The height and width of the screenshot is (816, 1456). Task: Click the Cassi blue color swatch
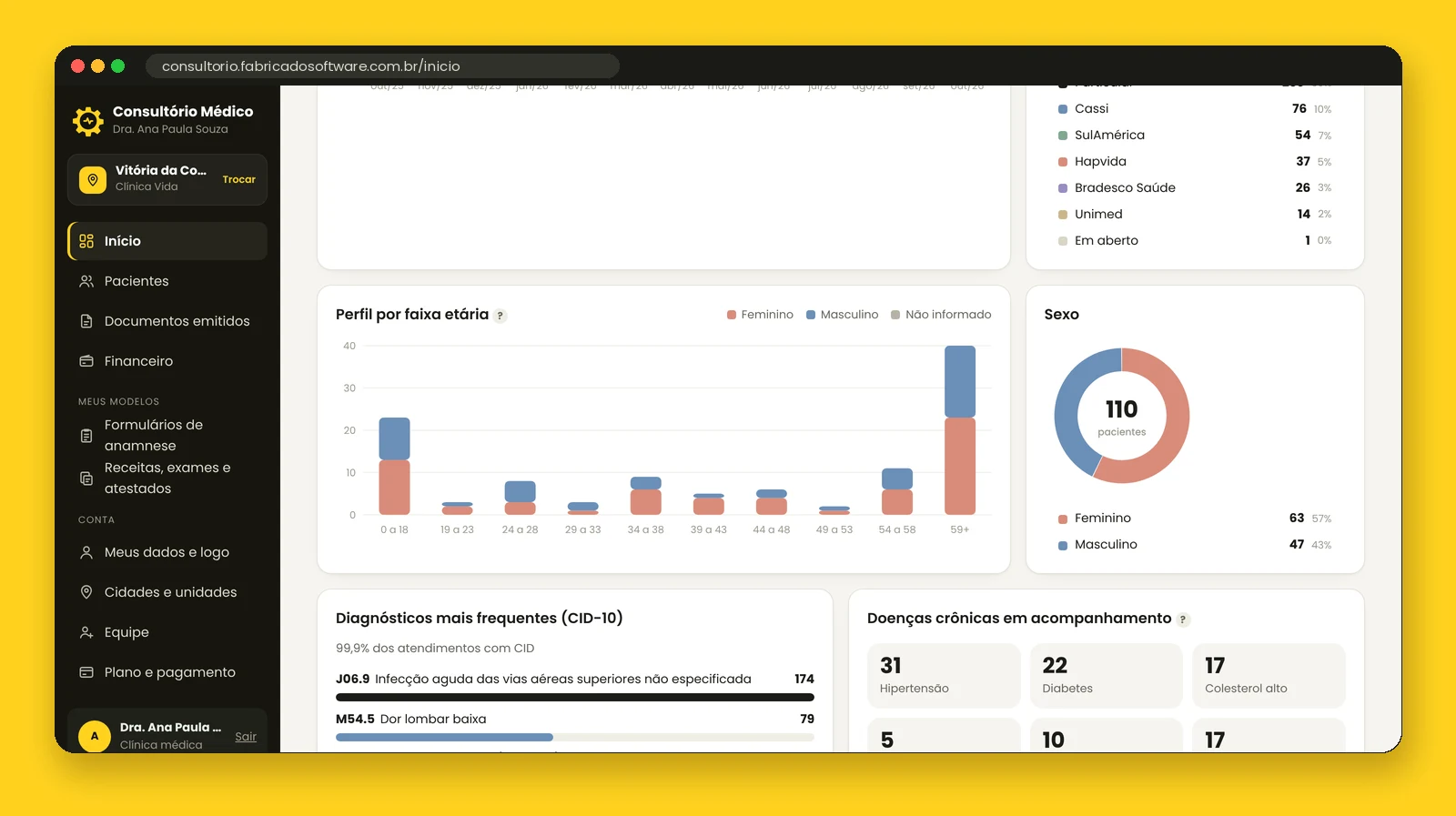tap(1063, 109)
